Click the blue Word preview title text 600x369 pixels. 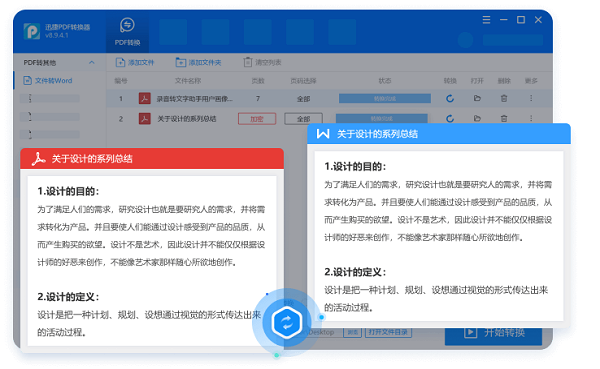(377, 134)
